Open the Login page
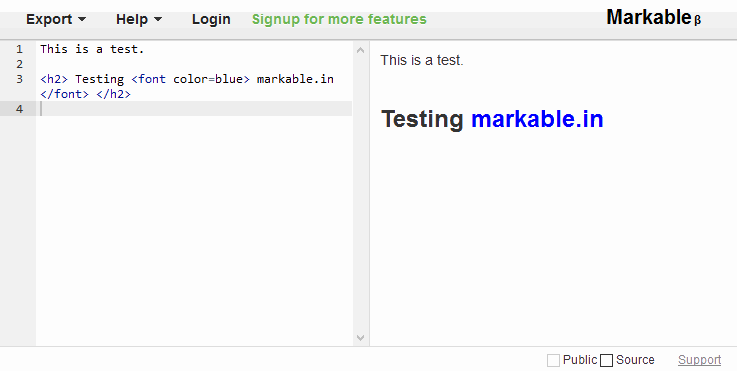The width and height of the screenshot is (737, 371). (211, 19)
